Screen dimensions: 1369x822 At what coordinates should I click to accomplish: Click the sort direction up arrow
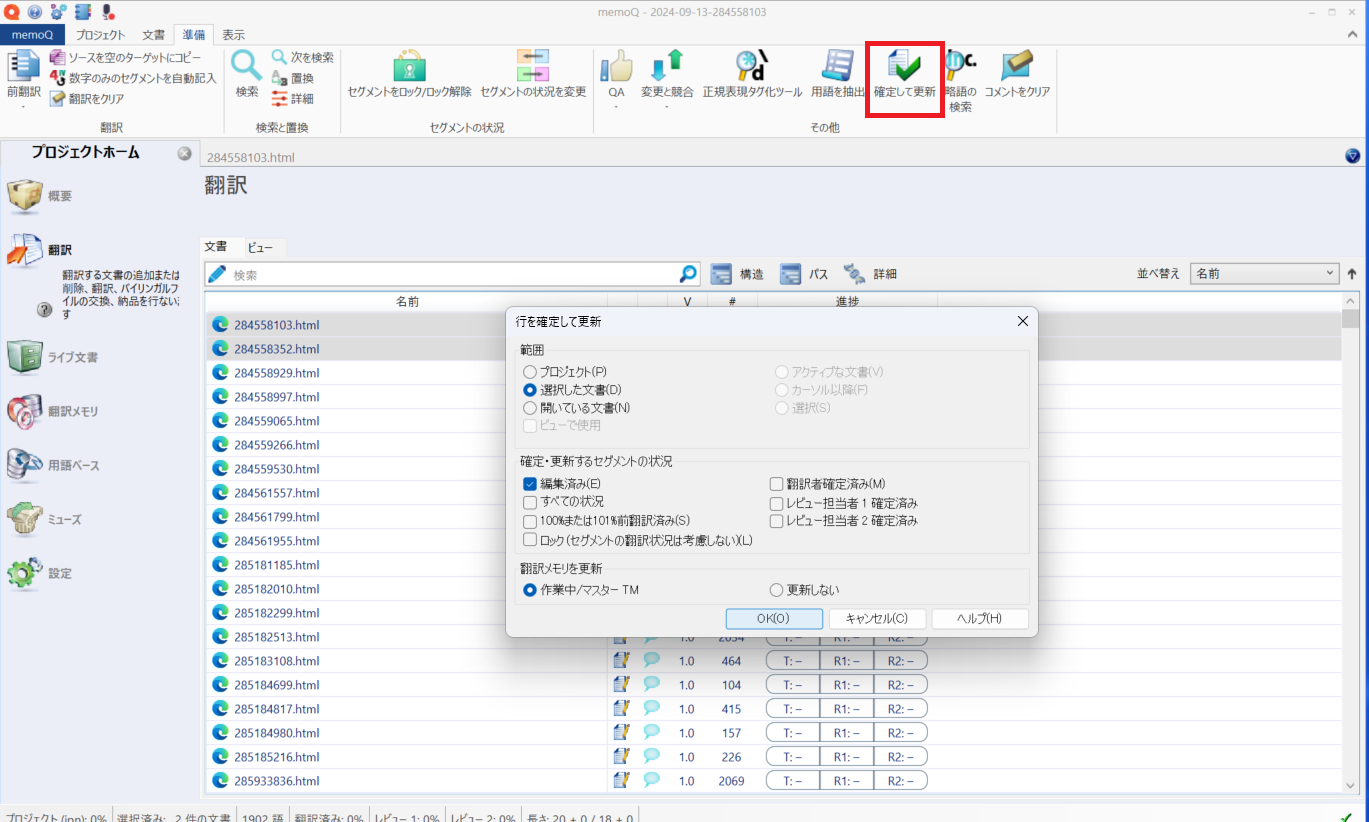(x=1352, y=273)
